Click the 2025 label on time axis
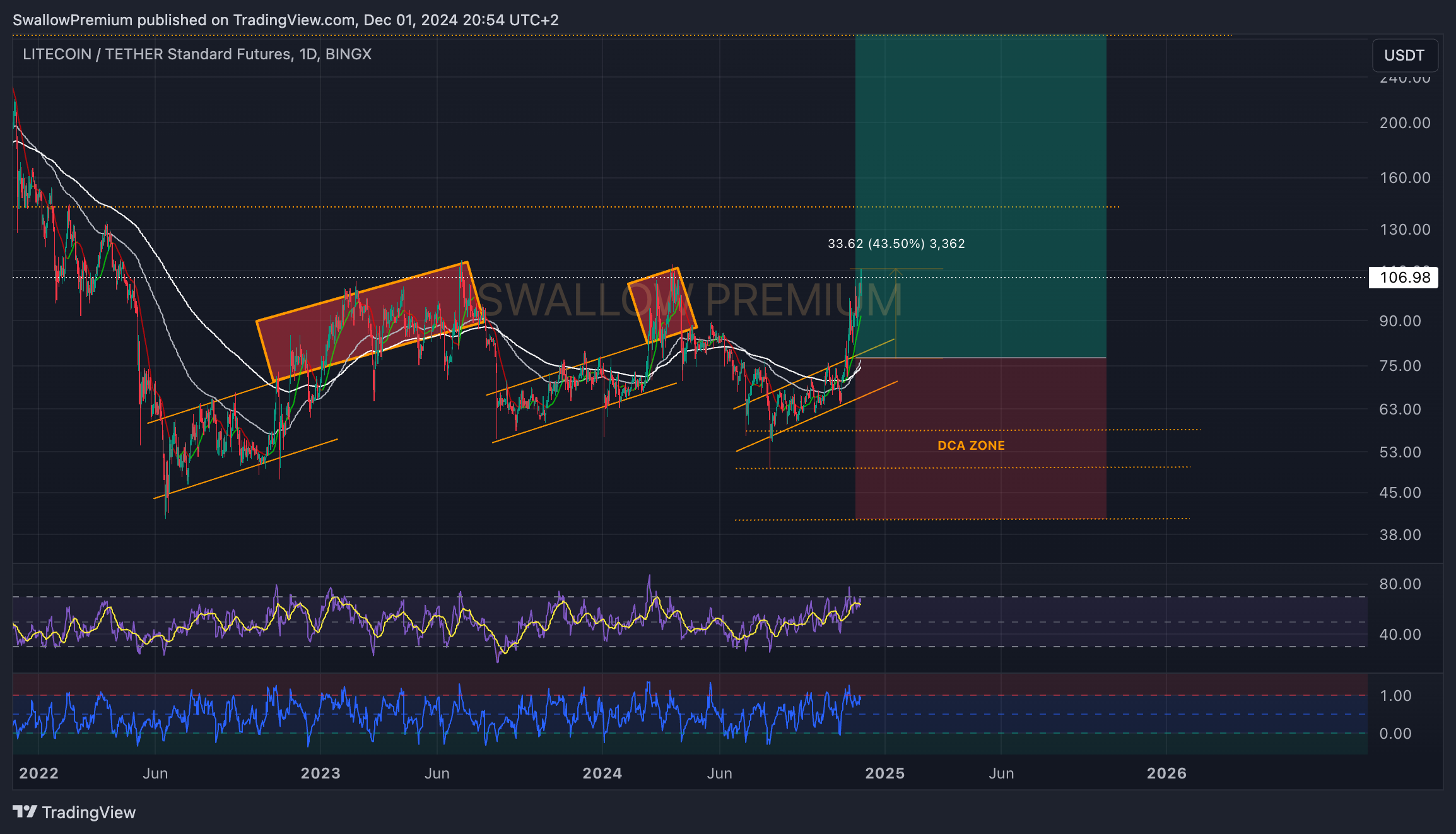The width and height of the screenshot is (1456, 834). tap(884, 773)
